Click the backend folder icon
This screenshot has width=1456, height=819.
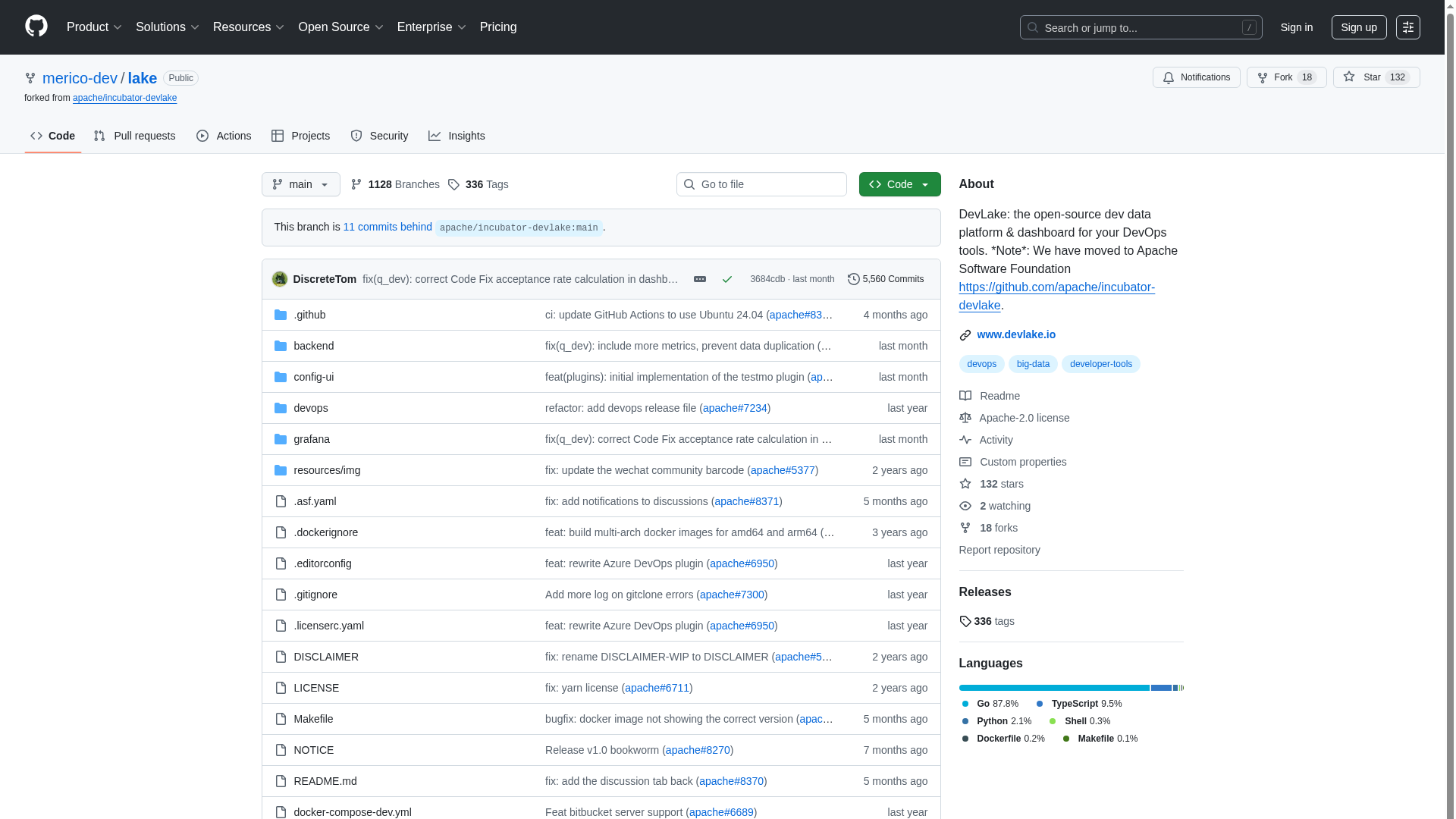[281, 346]
